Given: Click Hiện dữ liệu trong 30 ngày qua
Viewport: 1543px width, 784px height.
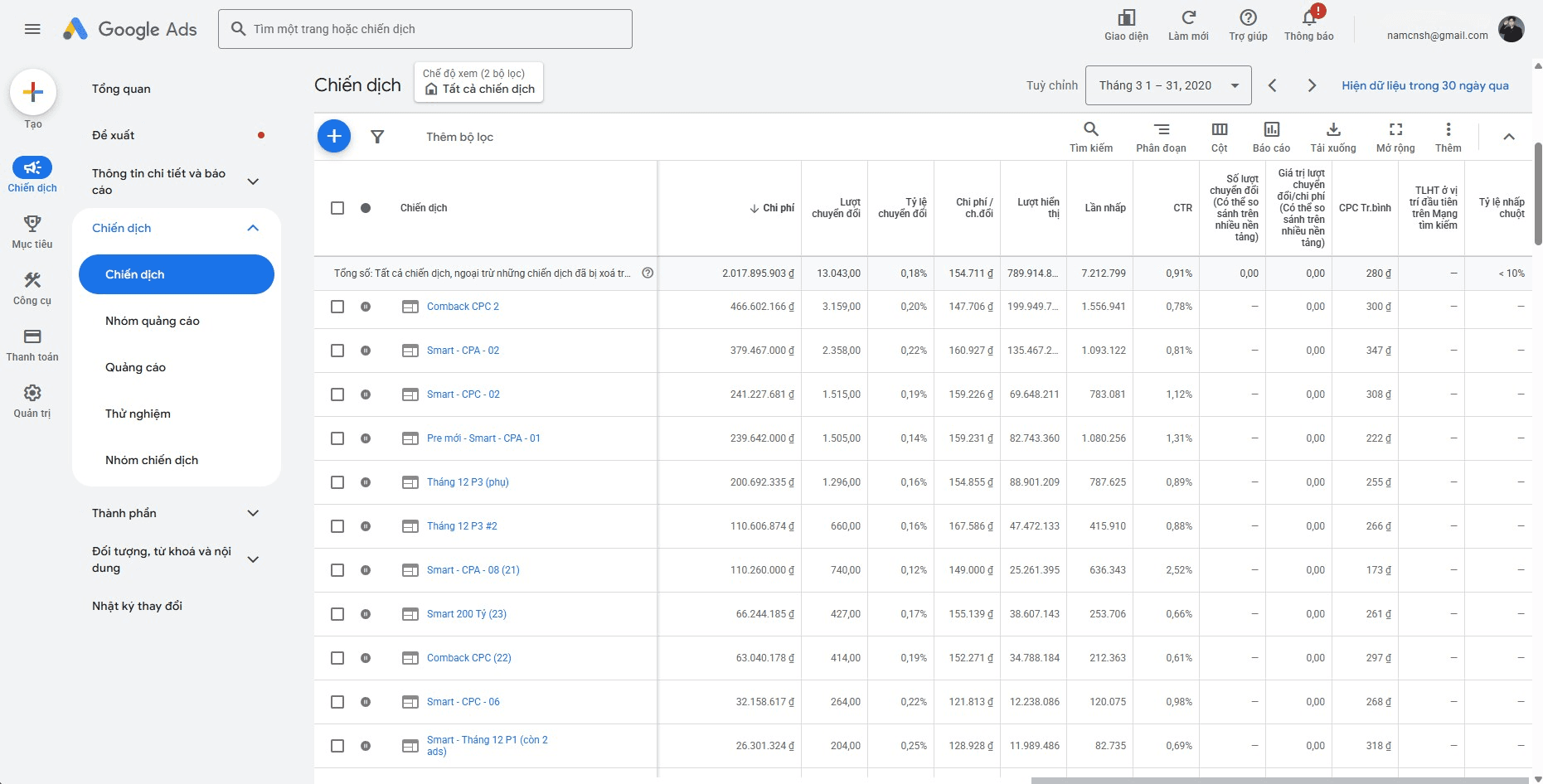Looking at the screenshot, I should pos(1425,85).
